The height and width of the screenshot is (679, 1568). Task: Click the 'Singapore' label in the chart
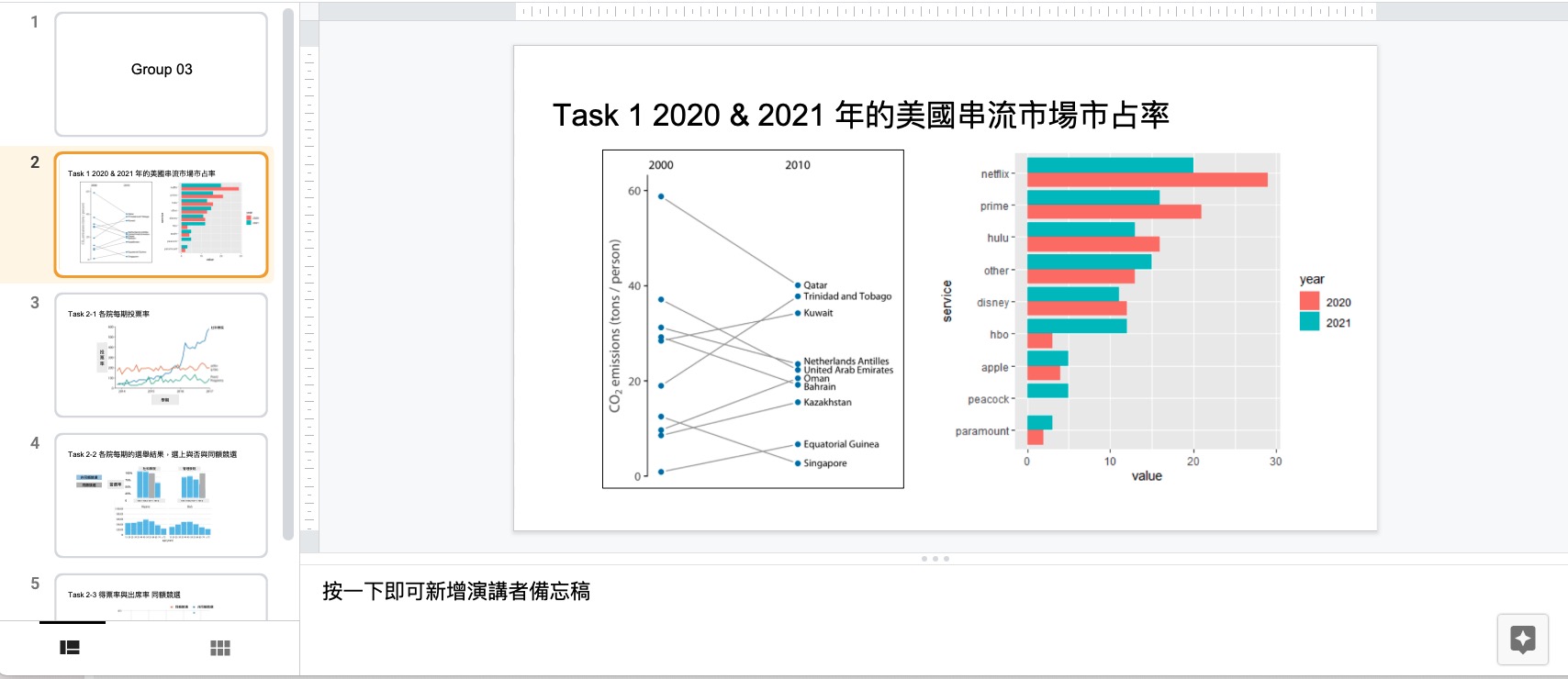click(825, 463)
